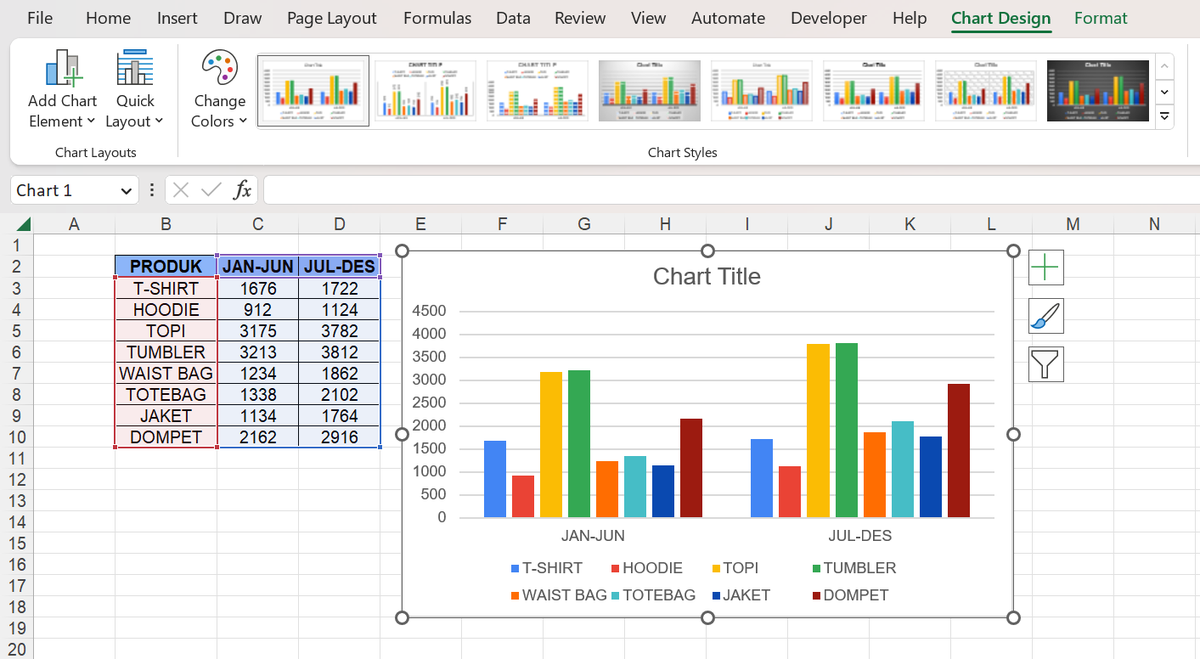Apply the first chart style thumbnail
This screenshot has width=1200, height=659.
click(x=313, y=92)
